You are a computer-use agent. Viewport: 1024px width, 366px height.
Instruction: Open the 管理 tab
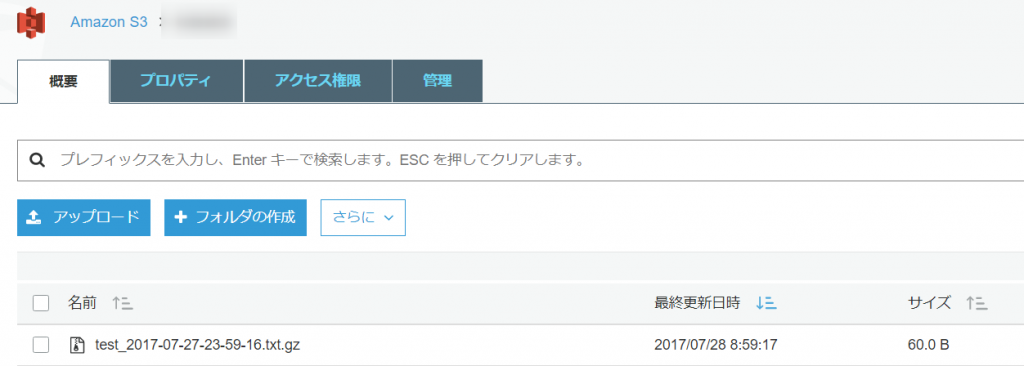tap(438, 81)
